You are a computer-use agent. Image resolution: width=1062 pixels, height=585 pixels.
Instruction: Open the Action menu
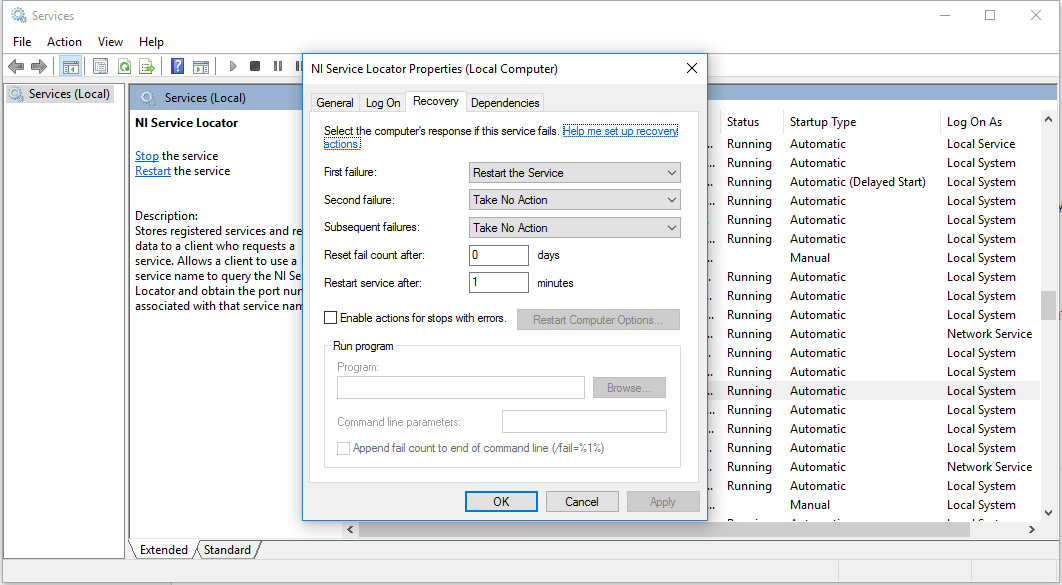(64, 42)
